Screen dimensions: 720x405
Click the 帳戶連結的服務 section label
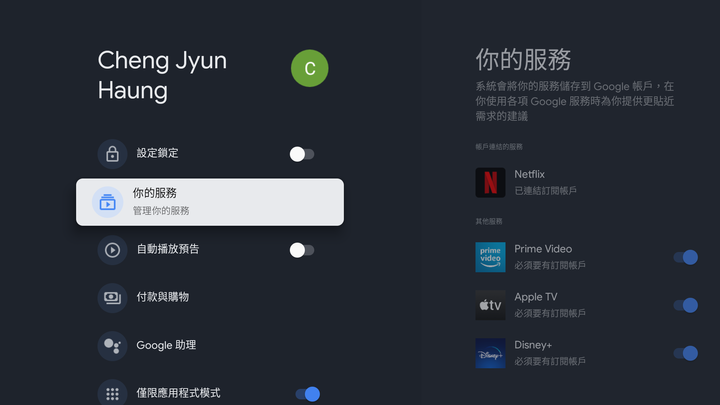(x=499, y=147)
